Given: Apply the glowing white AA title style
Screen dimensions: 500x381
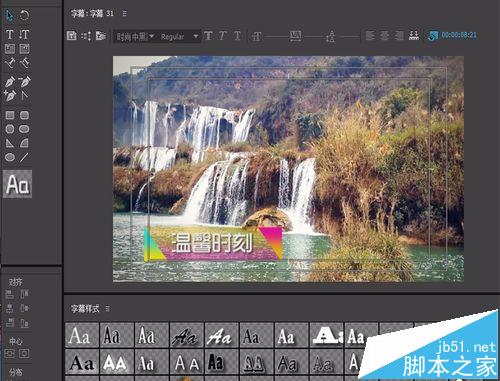Looking at the screenshot, I should tap(117, 362).
